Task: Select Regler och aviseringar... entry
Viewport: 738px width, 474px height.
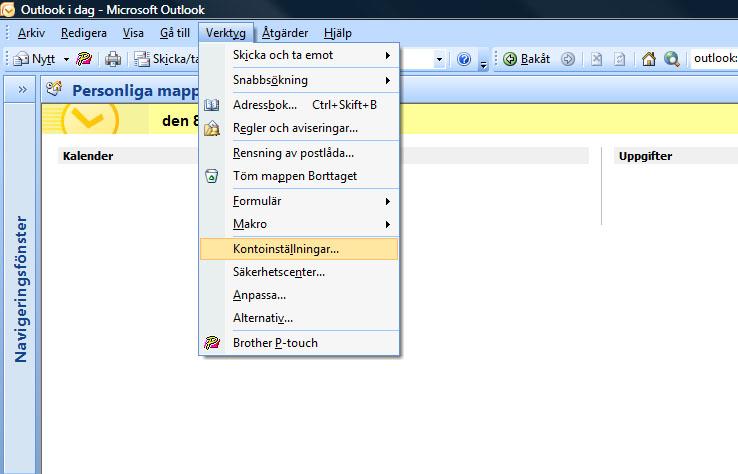Action: [299, 128]
